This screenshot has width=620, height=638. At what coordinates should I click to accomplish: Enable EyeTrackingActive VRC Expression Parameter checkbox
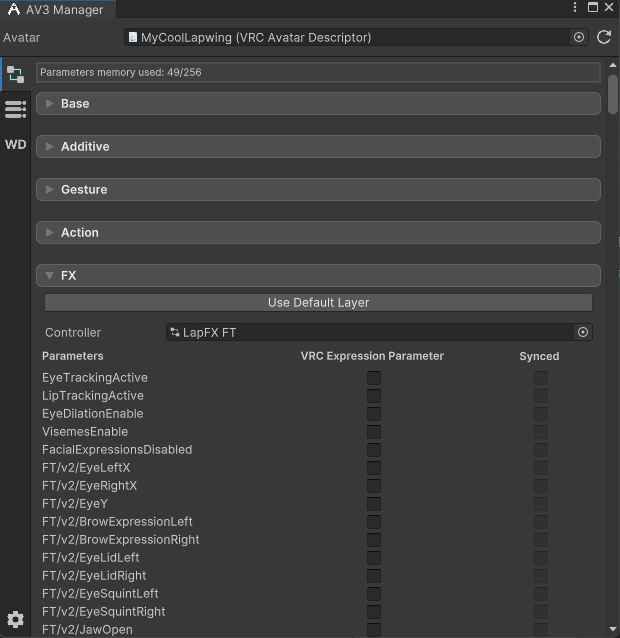pyautogui.click(x=373, y=378)
